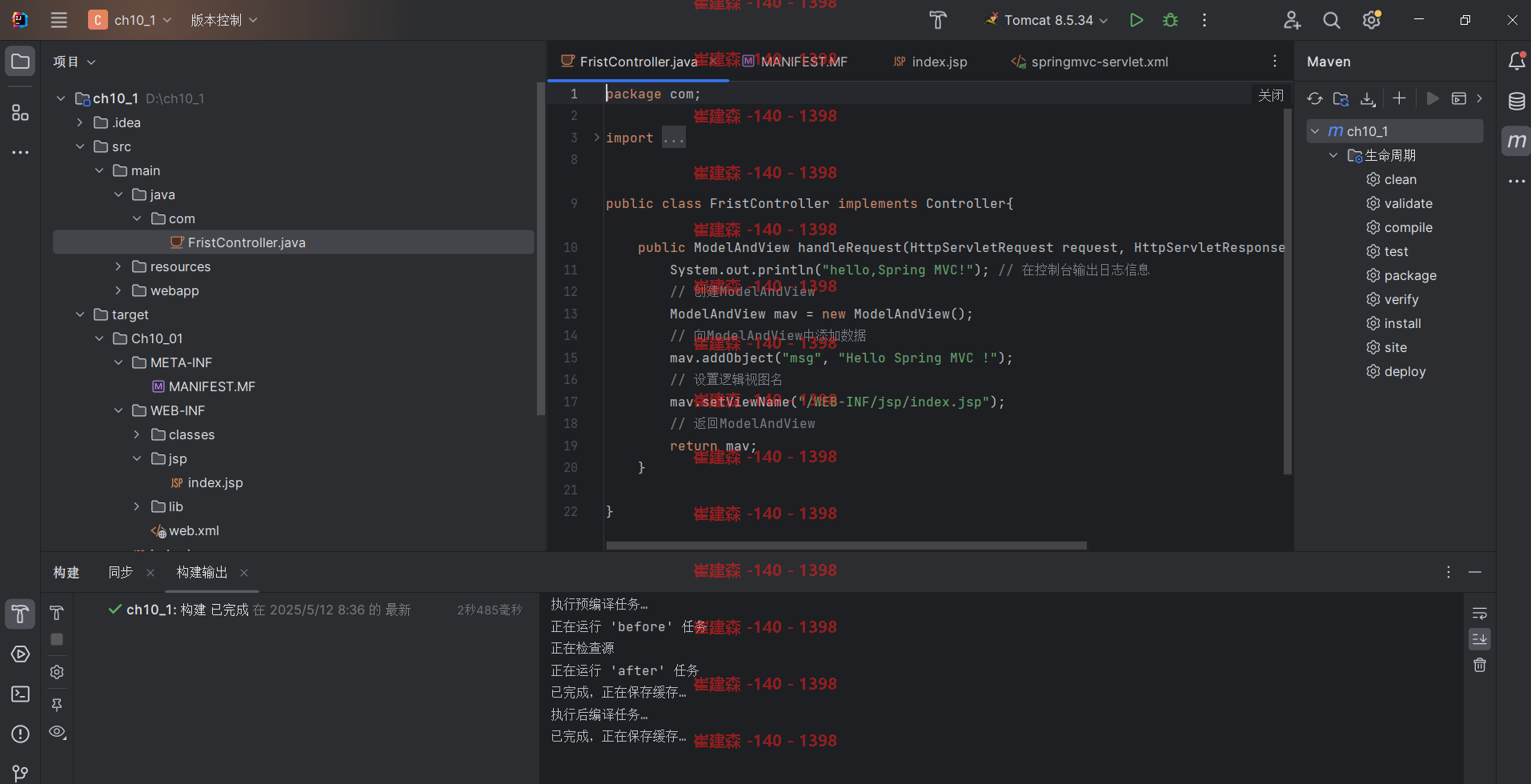Select the Maven package goal

(x=1401, y=275)
